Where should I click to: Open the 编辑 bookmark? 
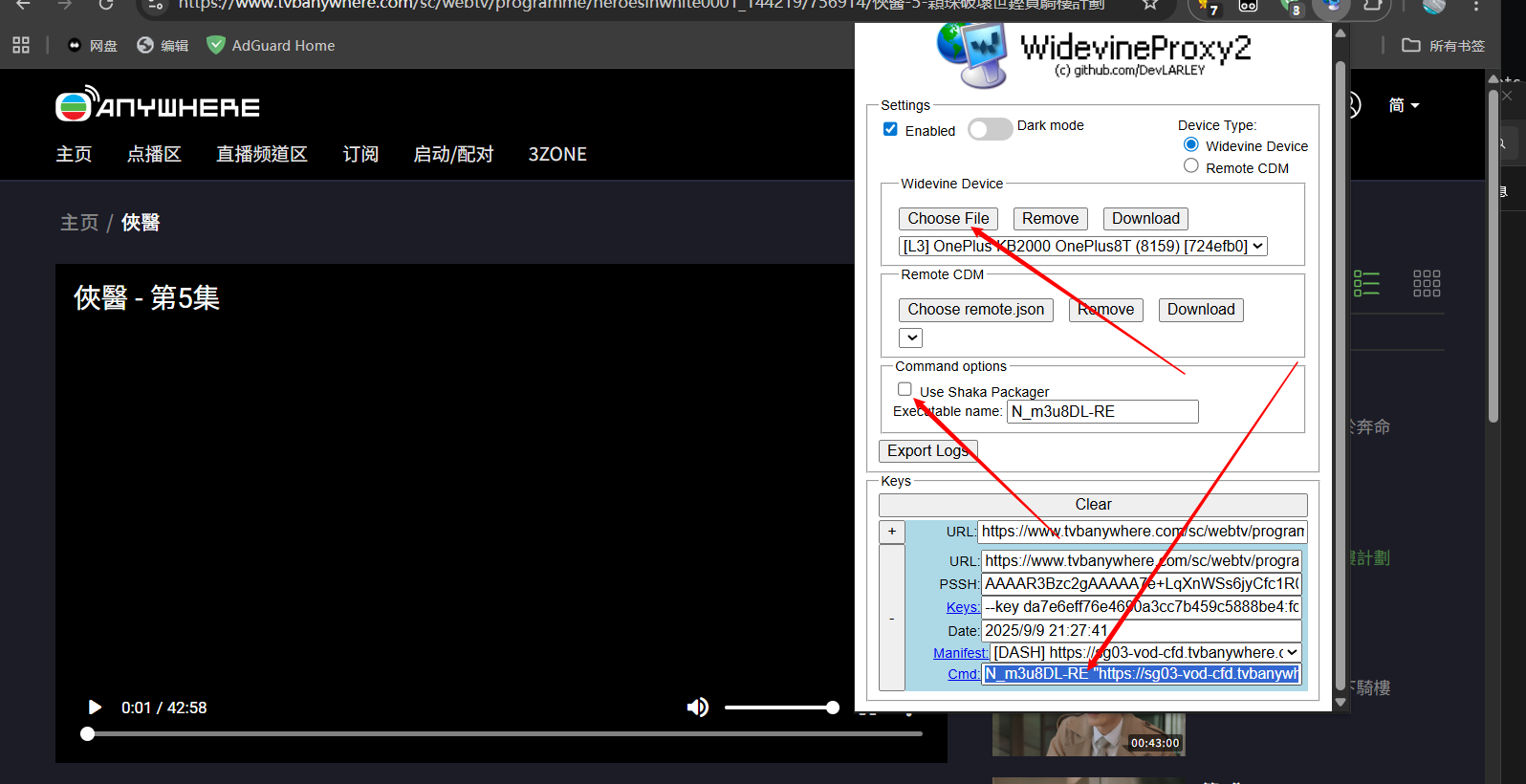(x=163, y=45)
